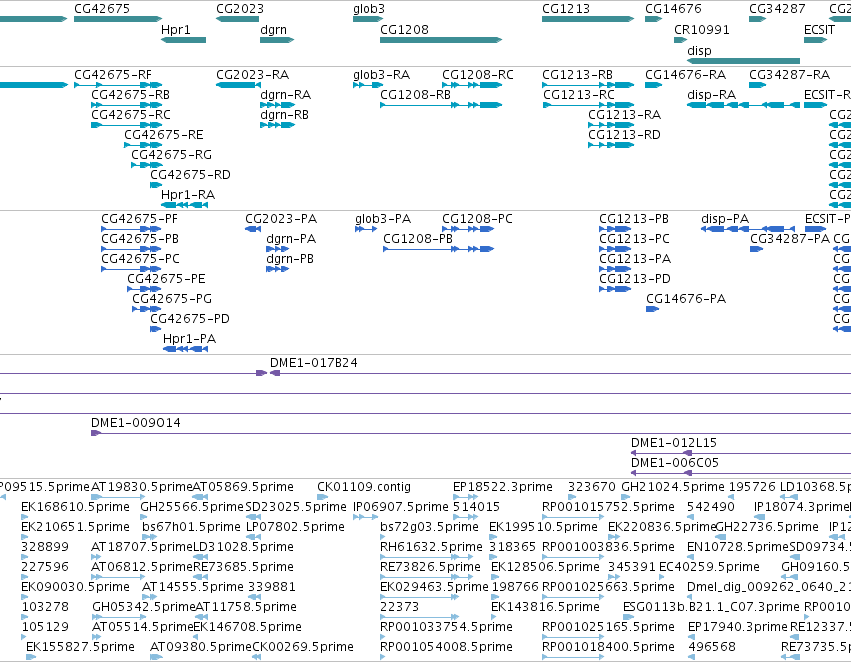Screen dimensions: 851x662
Task: Select transcript CG1213-RC
Action: pos(579,94)
